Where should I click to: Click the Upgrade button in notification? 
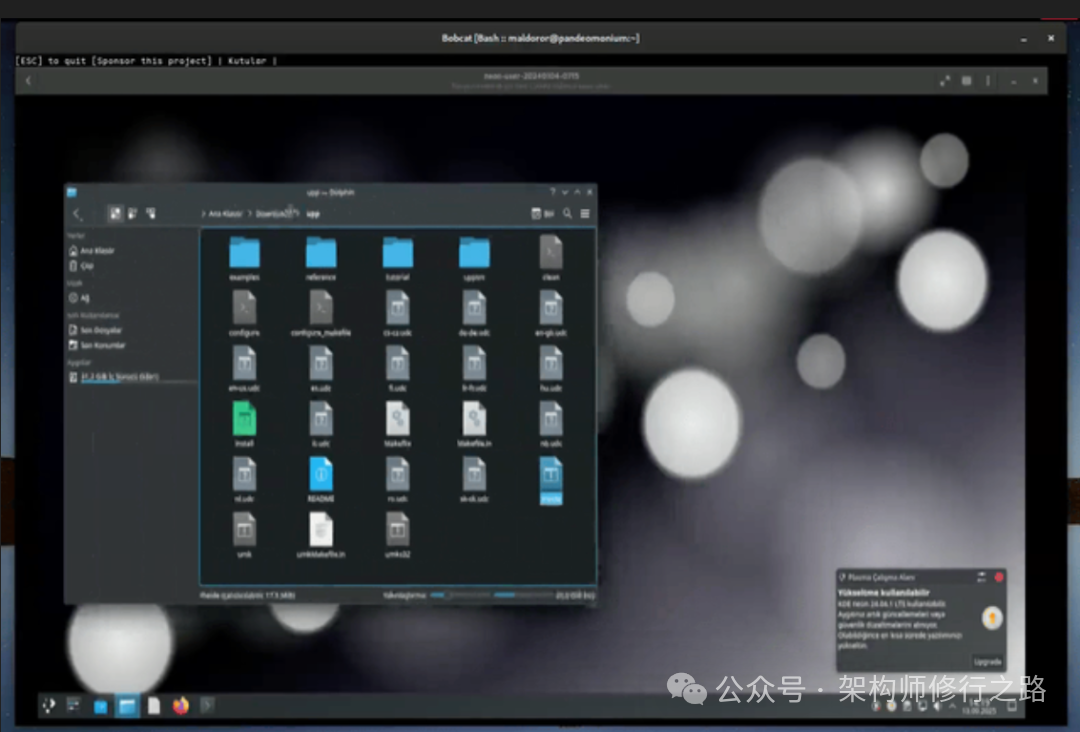tap(986, 662)
